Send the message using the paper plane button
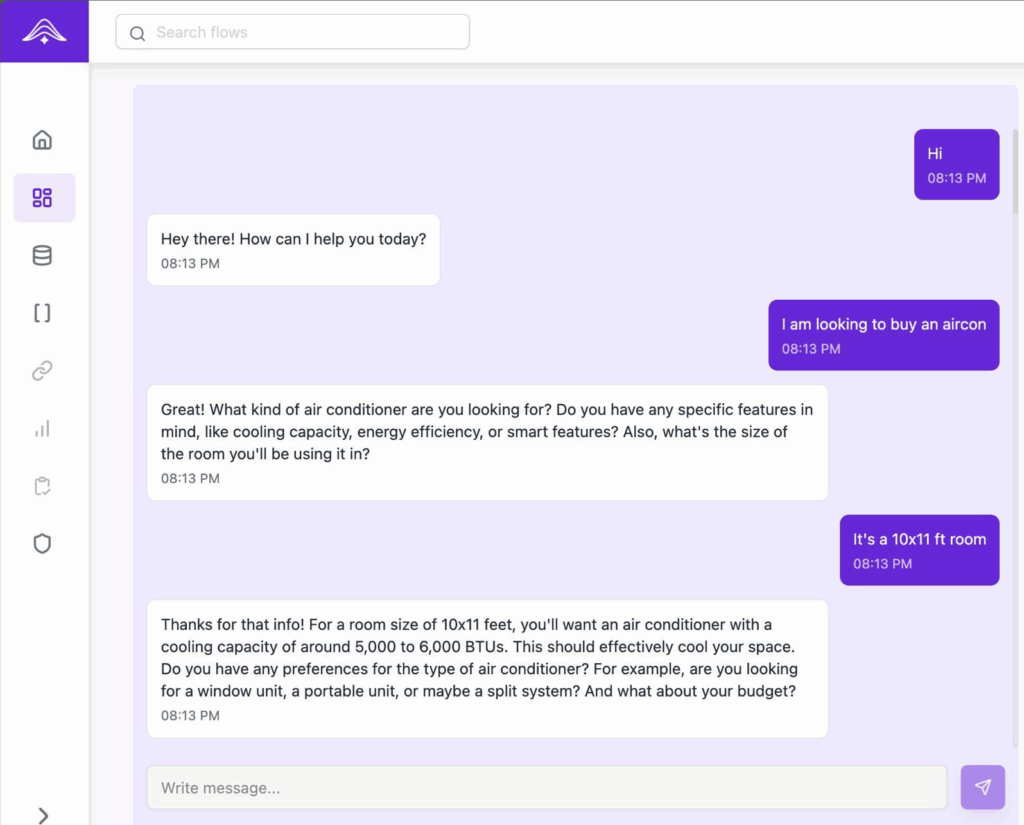 (982, 787)
